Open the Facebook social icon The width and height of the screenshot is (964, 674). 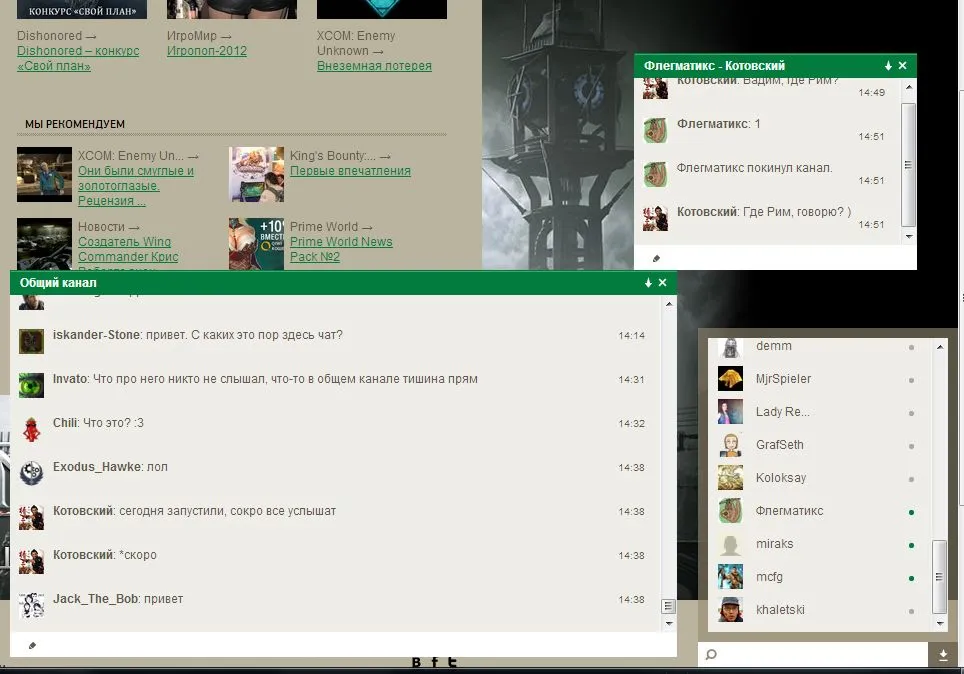[434, 662]
